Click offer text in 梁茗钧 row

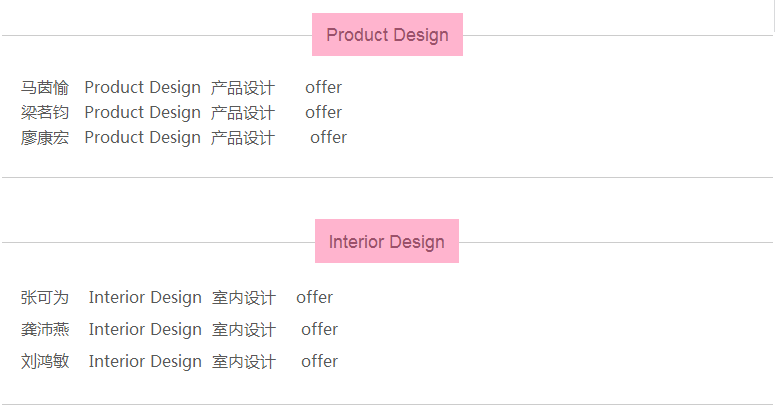323,113
